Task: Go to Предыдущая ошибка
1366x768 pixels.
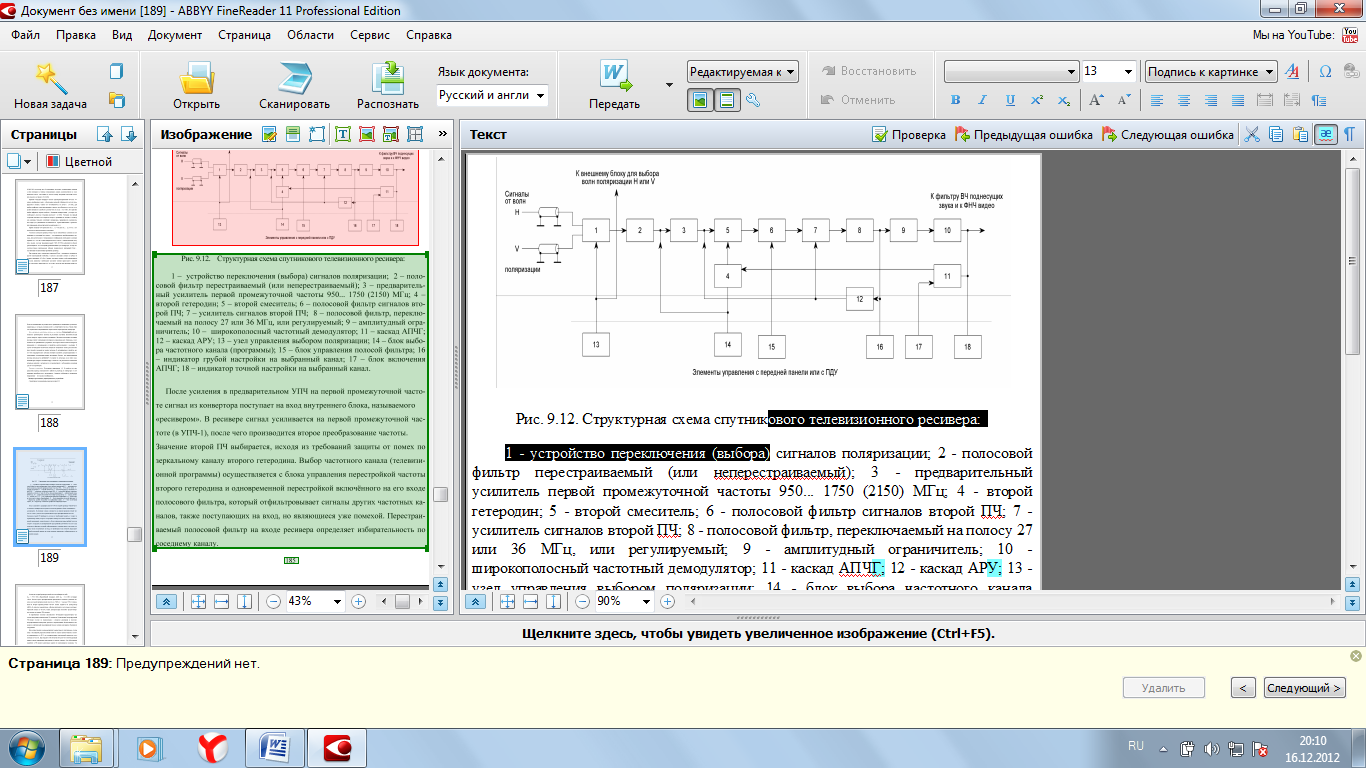Action: [x=1024, y=134]
